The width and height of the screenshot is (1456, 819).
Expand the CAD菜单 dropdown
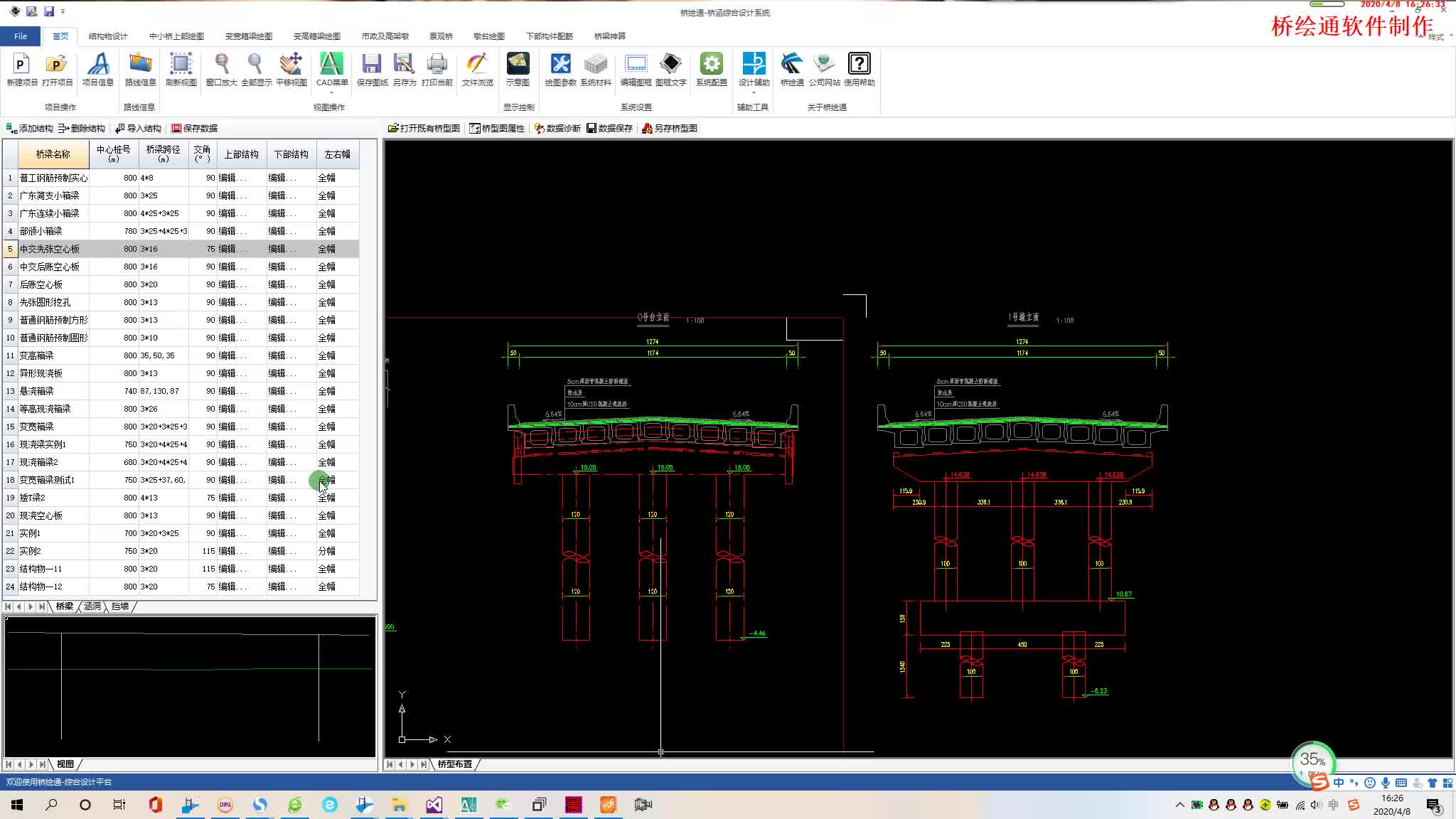click(x=331, y=92)
